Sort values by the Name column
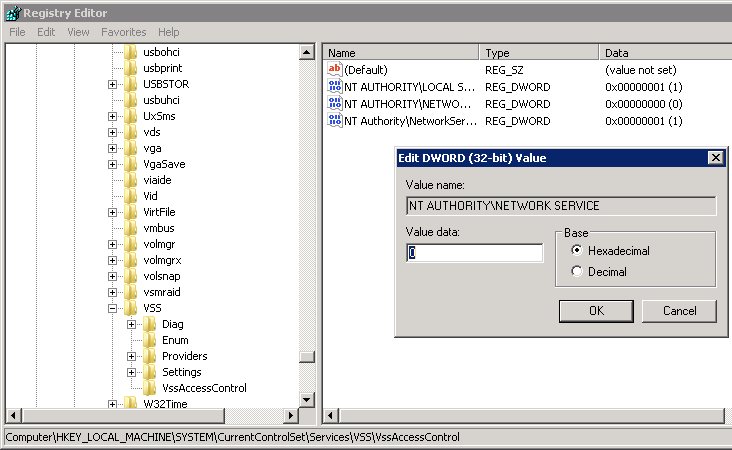Screen dimensions: 732x450 tap(401, 53)
